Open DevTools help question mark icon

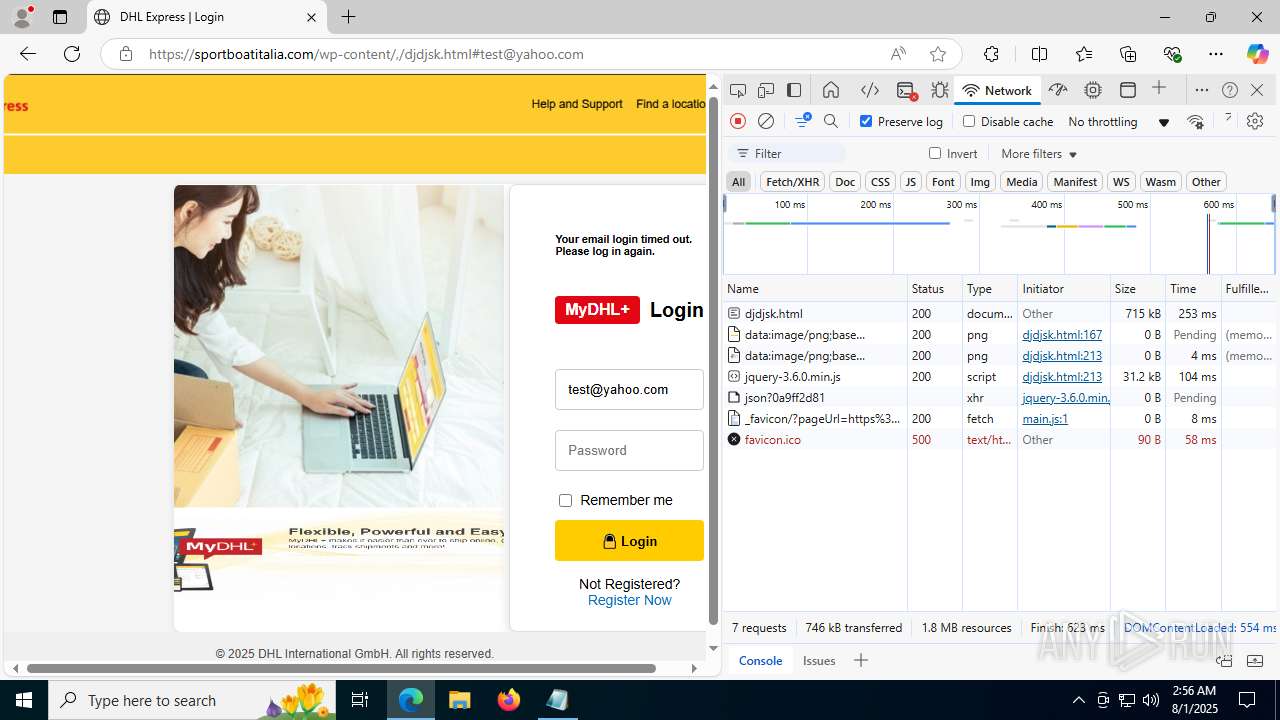(x=1230, y=90)
